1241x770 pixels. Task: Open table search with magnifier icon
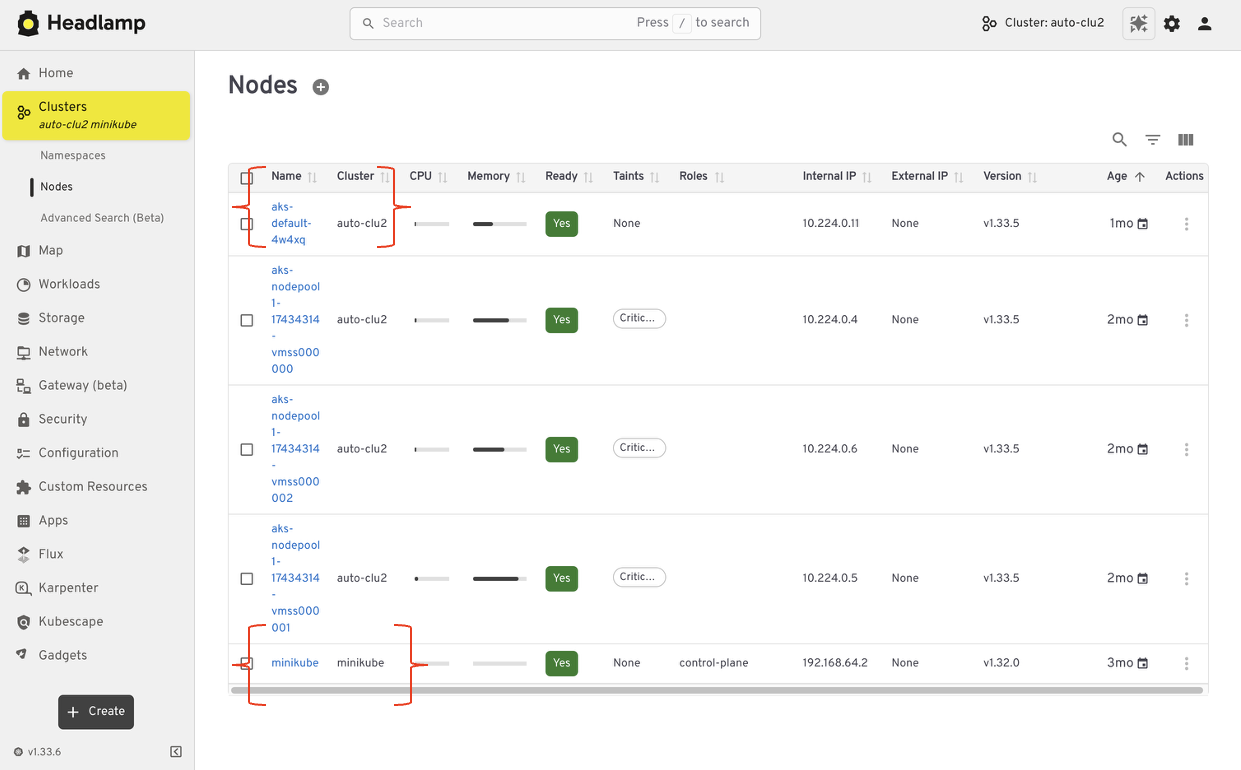1119,140
